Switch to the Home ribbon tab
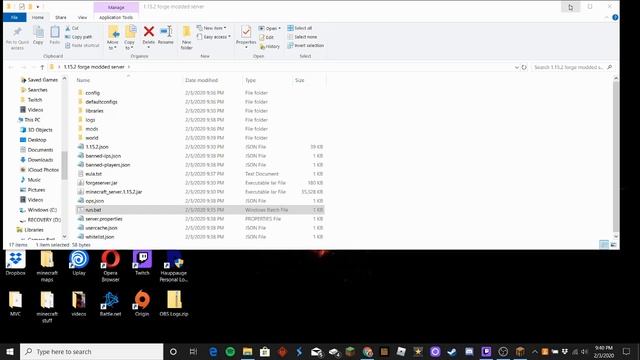The width and height of the screenshot is (640, 360). (x=38, y=17)
